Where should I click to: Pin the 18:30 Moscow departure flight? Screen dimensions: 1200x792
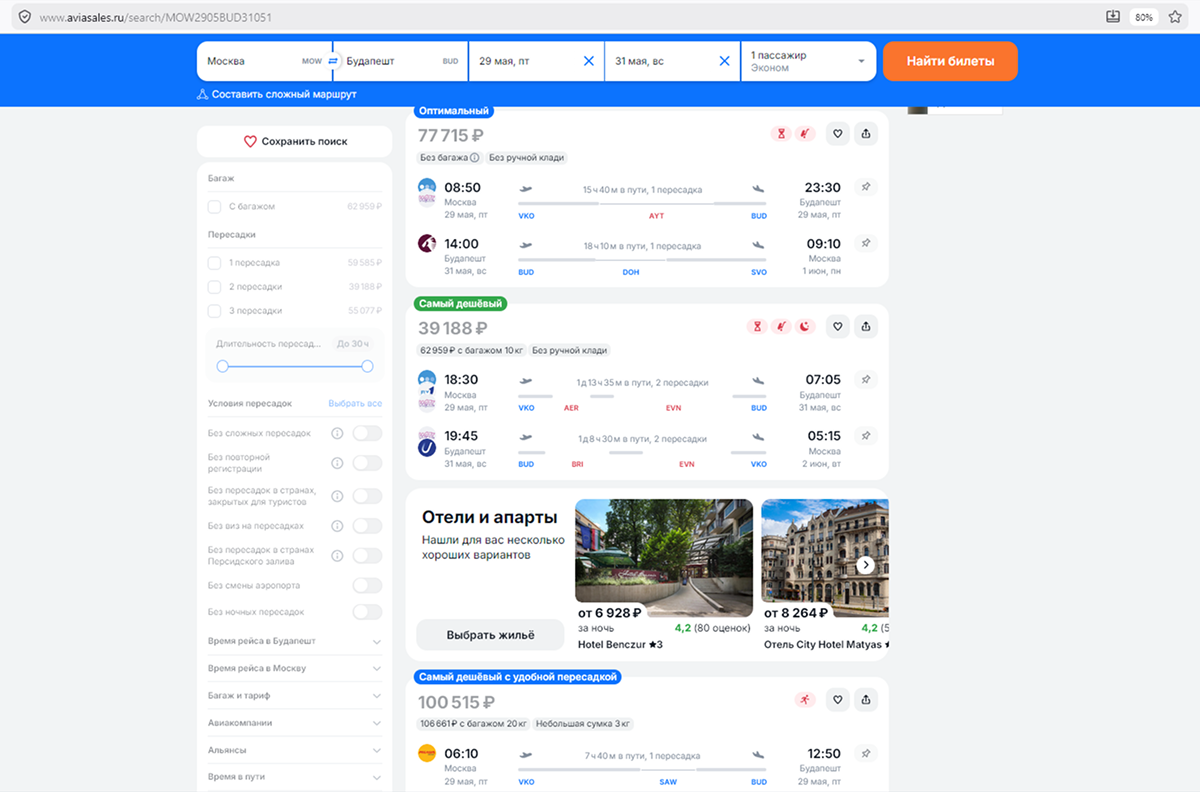pyautogui.click(x=866, y=380)
